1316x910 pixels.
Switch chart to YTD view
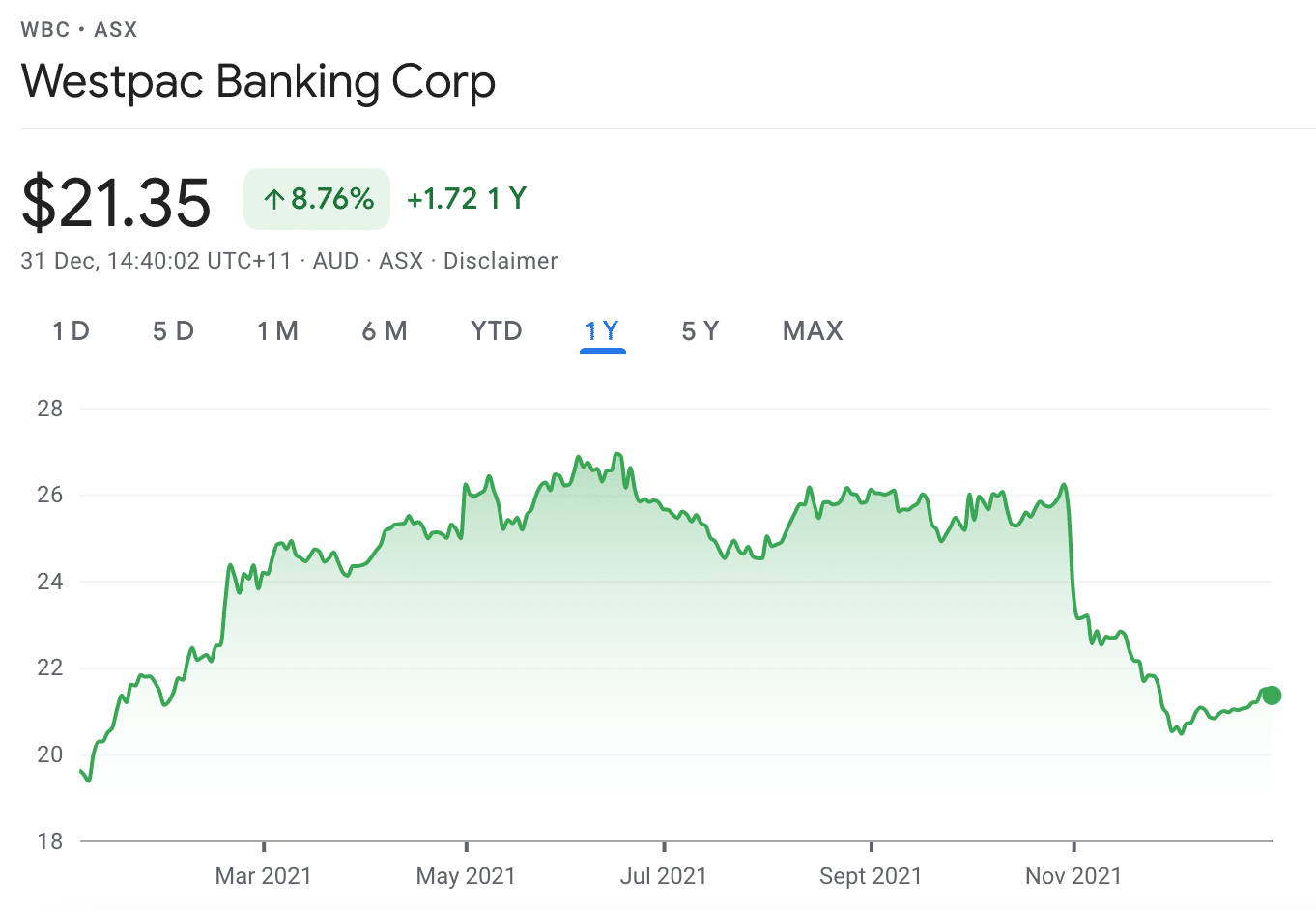click(497, 331)
